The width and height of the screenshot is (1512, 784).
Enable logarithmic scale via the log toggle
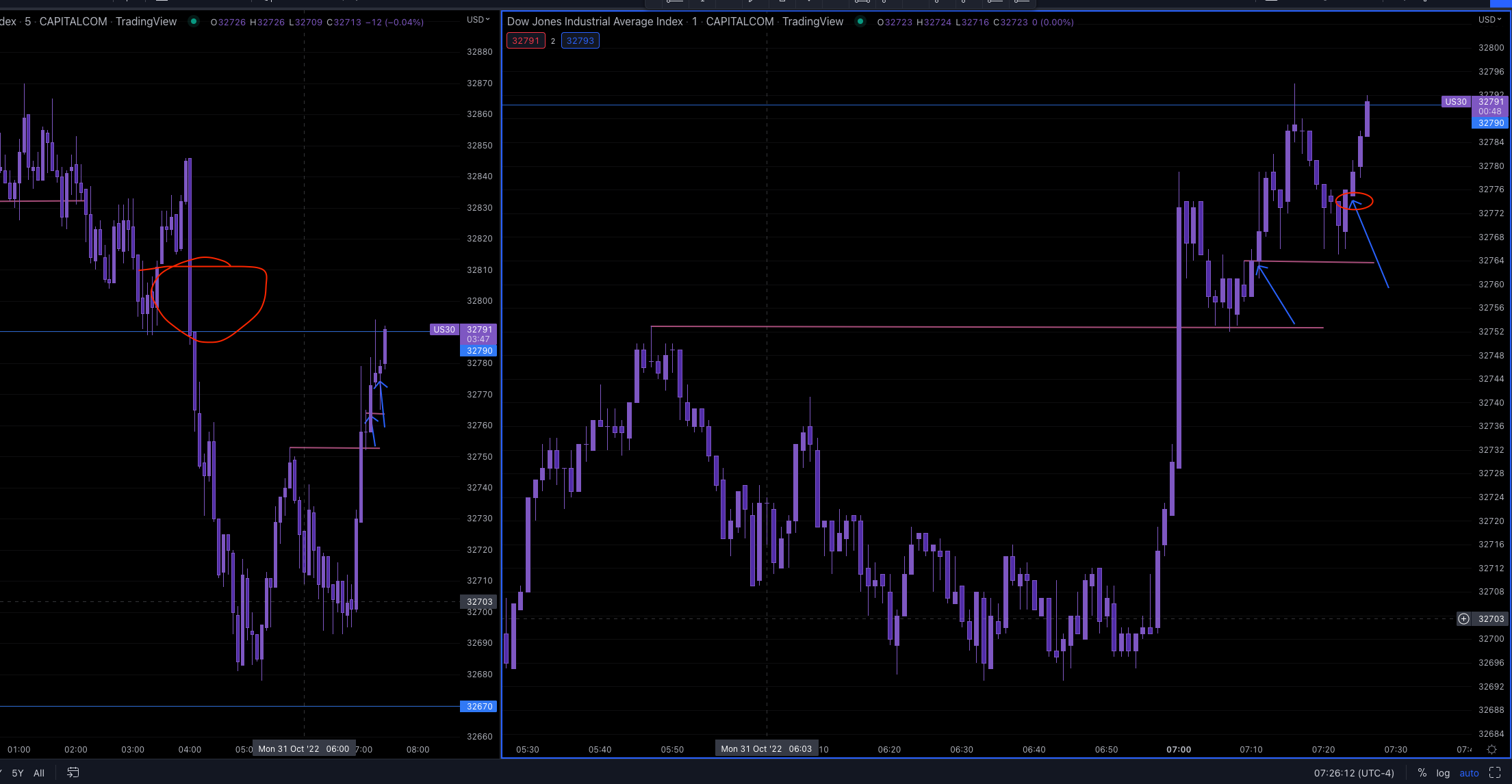pos(1443,773)
